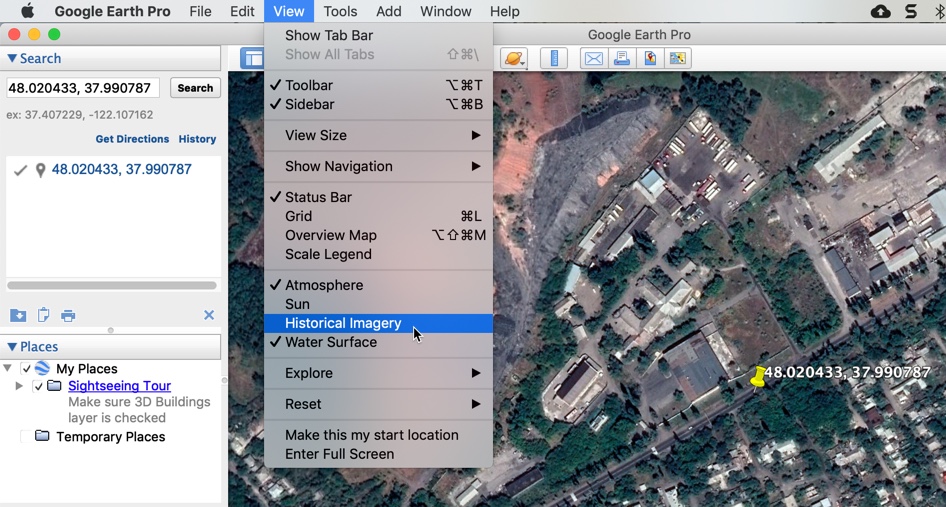
Task: Open the View Size submenu
Action: click(x=378, y=135)
